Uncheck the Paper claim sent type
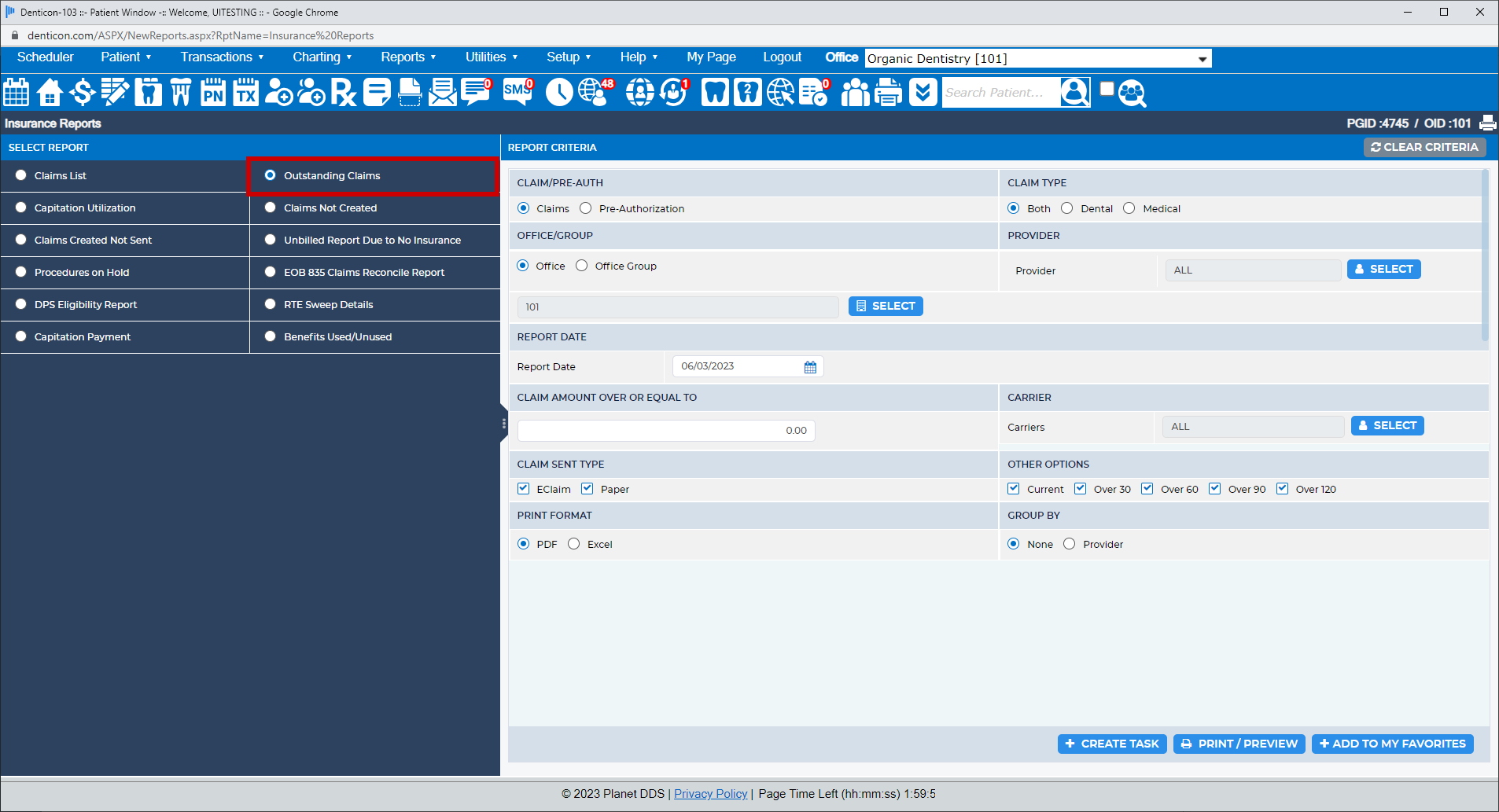Image resolution: width=1499 pixels, height=812 pixels. coord(587,489)
